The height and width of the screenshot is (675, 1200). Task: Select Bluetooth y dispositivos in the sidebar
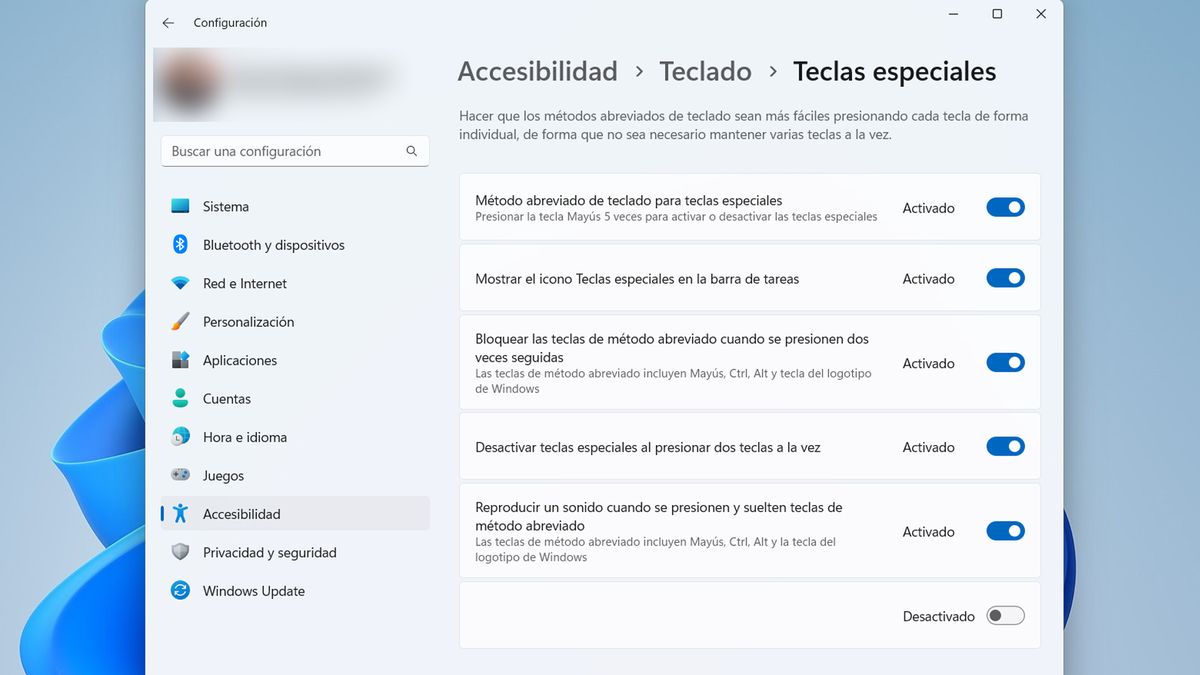coord(273,245)
